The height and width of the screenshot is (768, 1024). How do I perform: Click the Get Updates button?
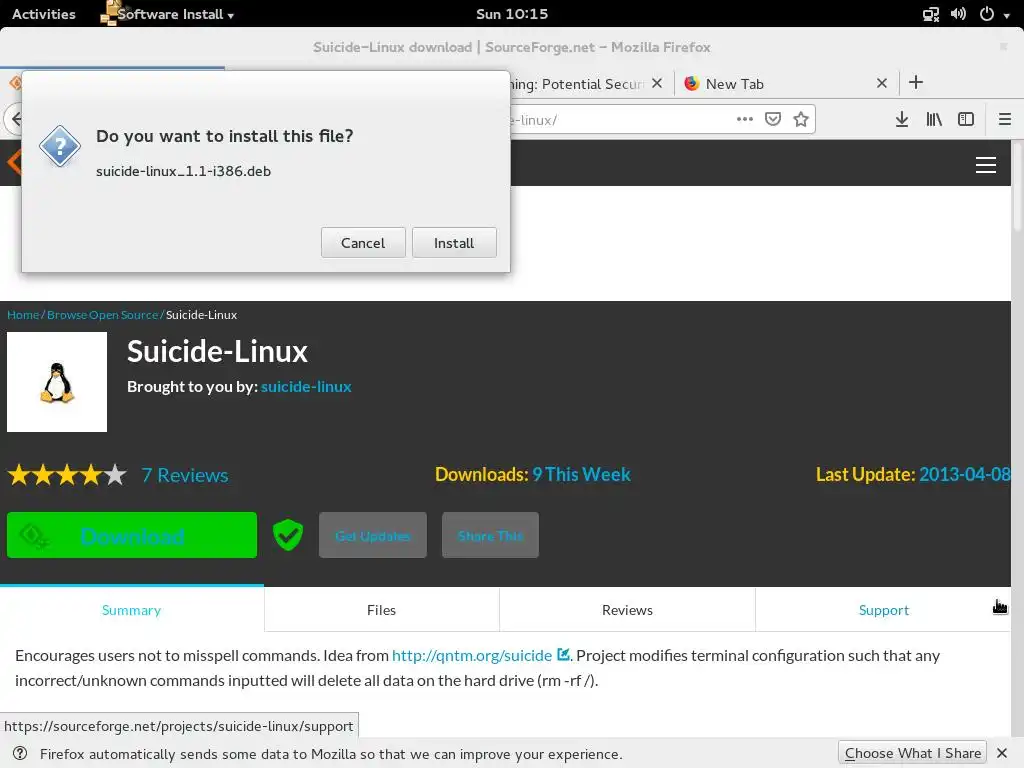tap(373, 536)
